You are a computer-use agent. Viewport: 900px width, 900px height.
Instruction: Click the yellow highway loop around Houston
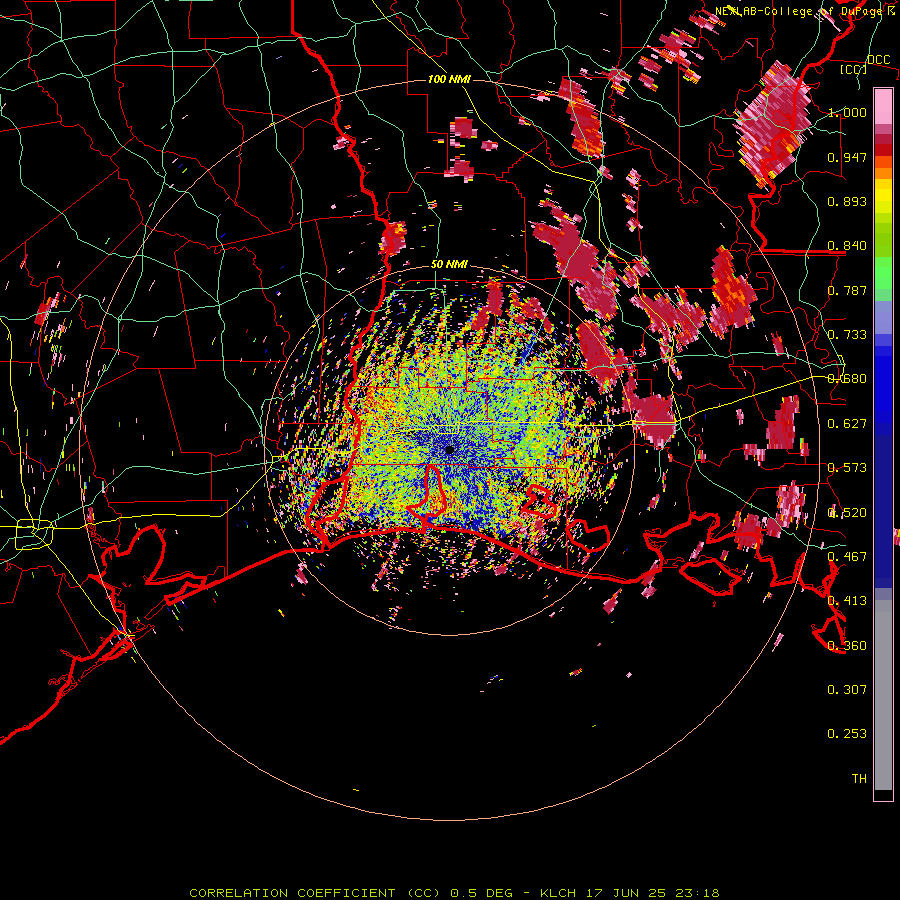pos(34,534)
